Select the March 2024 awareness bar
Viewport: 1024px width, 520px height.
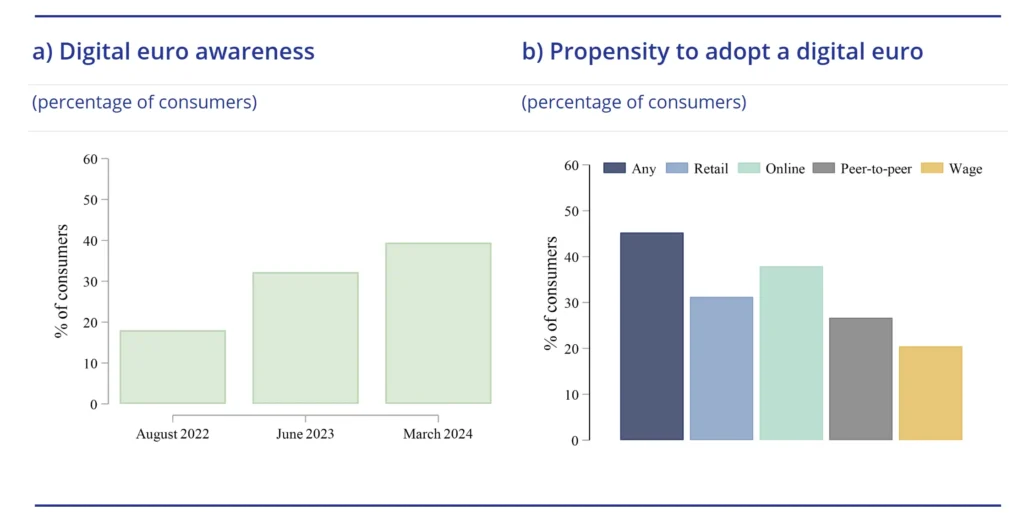[438, 323]
